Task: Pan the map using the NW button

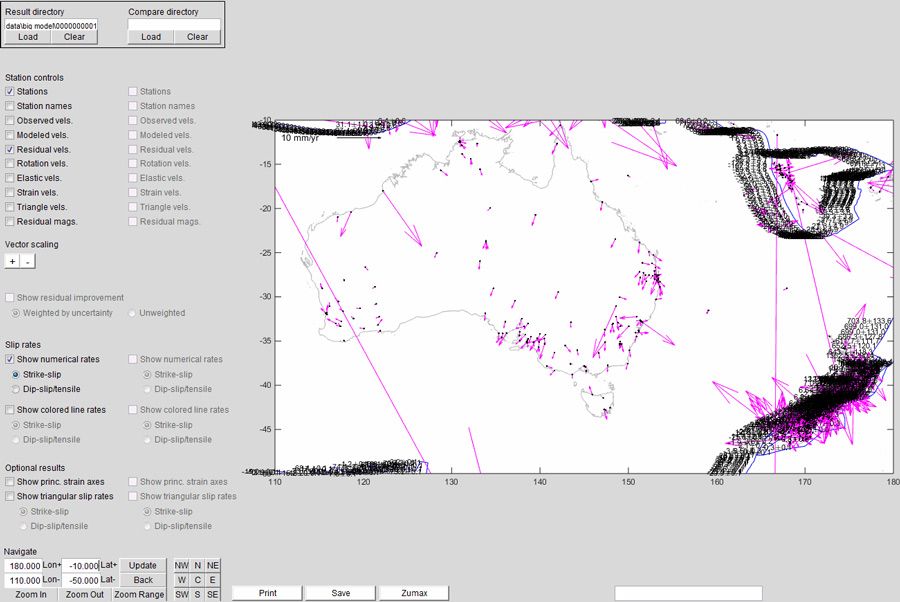Action: coord(182,565)
